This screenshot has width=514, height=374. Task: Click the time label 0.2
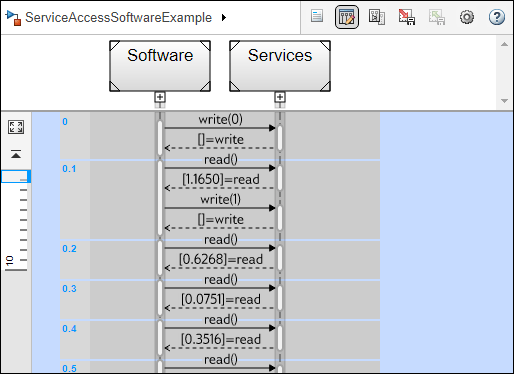point(69,249)
